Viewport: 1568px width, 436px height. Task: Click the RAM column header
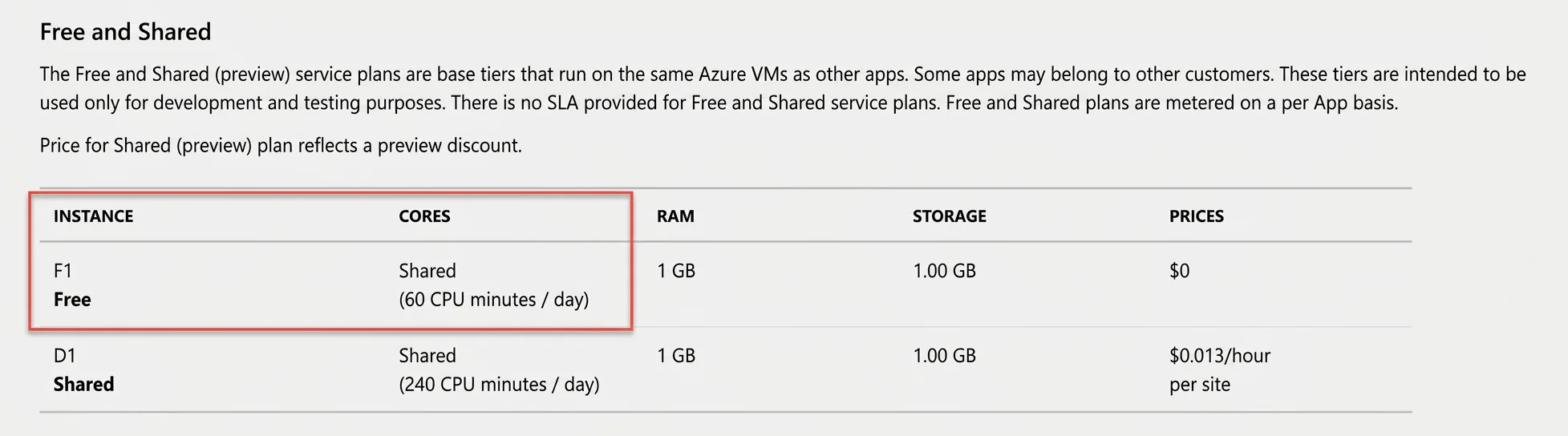tap(675, 216)
